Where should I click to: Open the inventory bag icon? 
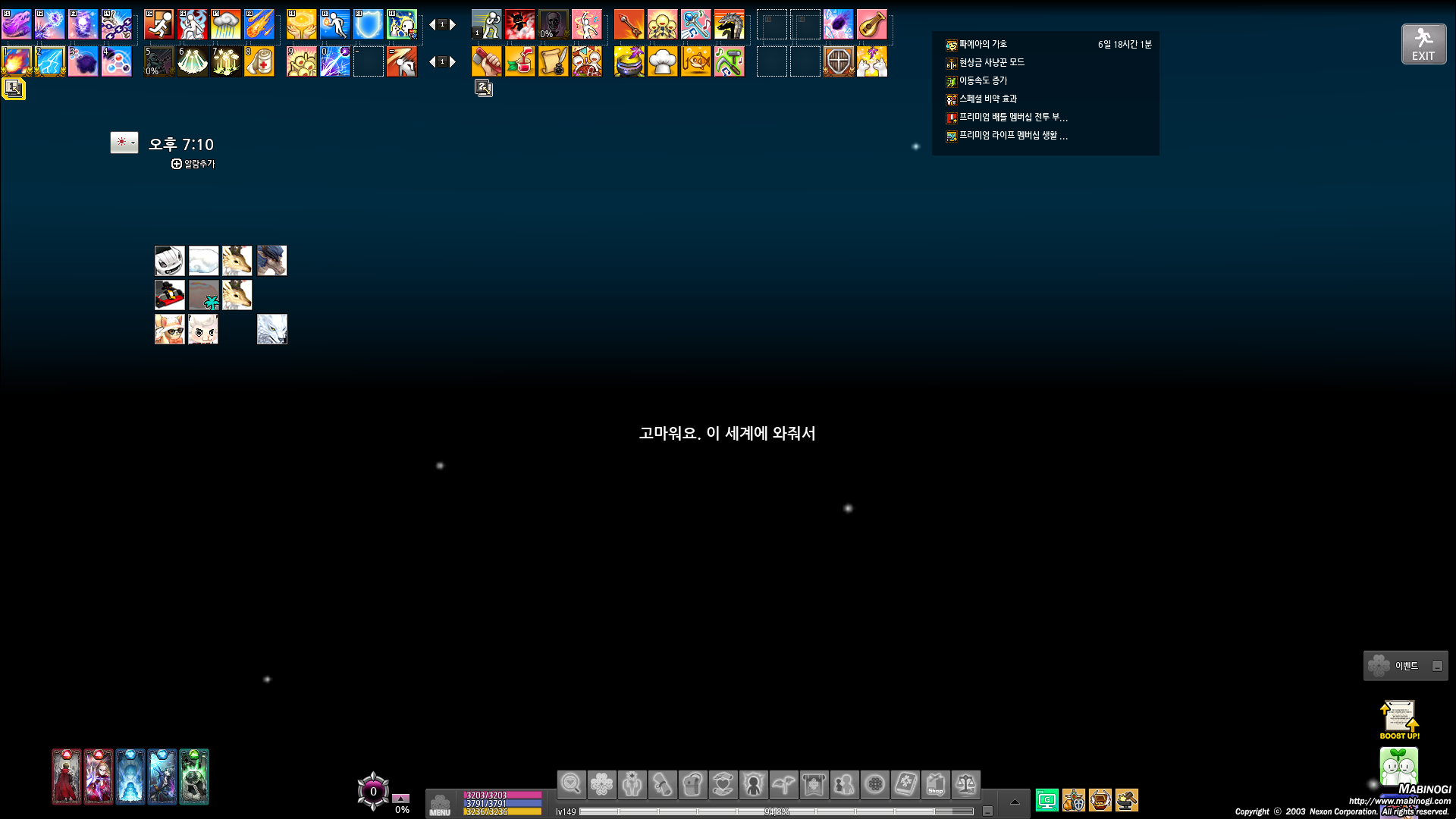[x=692, y=784]
